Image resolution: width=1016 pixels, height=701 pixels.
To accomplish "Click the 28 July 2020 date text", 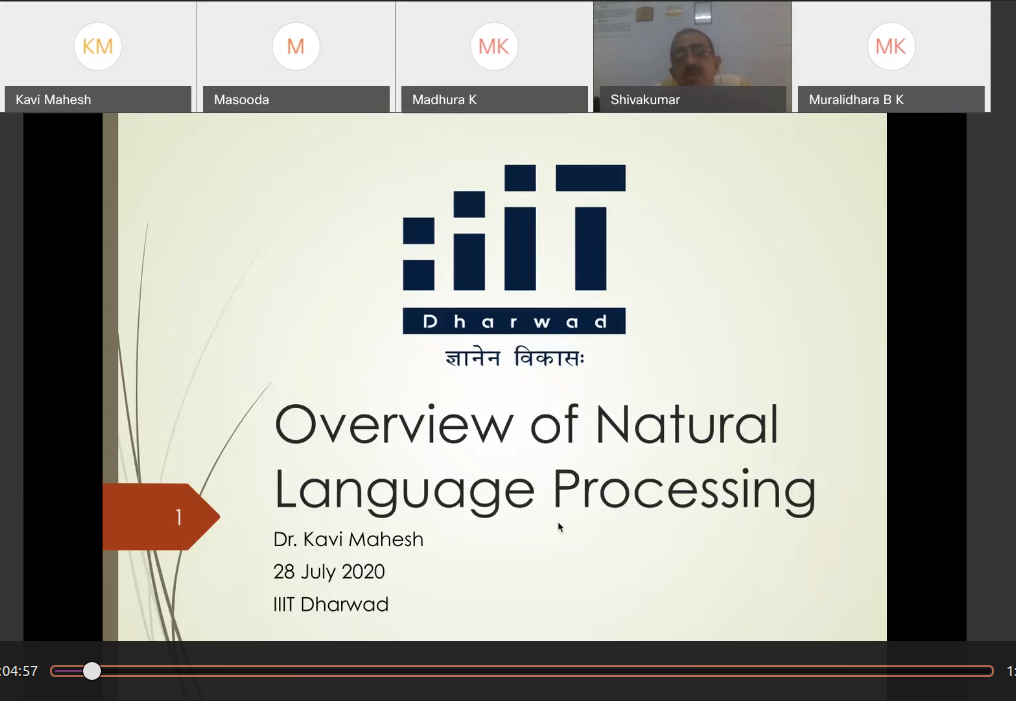I will click(x=329, y=572).
